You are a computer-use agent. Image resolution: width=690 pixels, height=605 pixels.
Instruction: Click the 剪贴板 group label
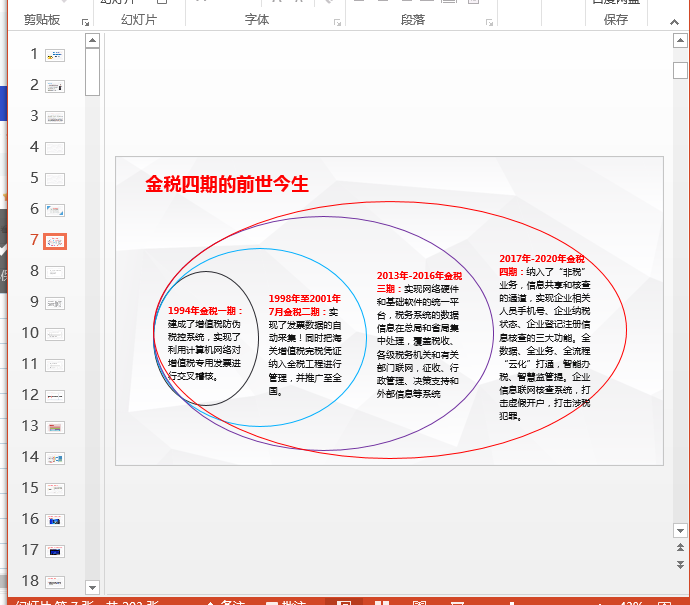pyautogui.click(x=42, y=20)
